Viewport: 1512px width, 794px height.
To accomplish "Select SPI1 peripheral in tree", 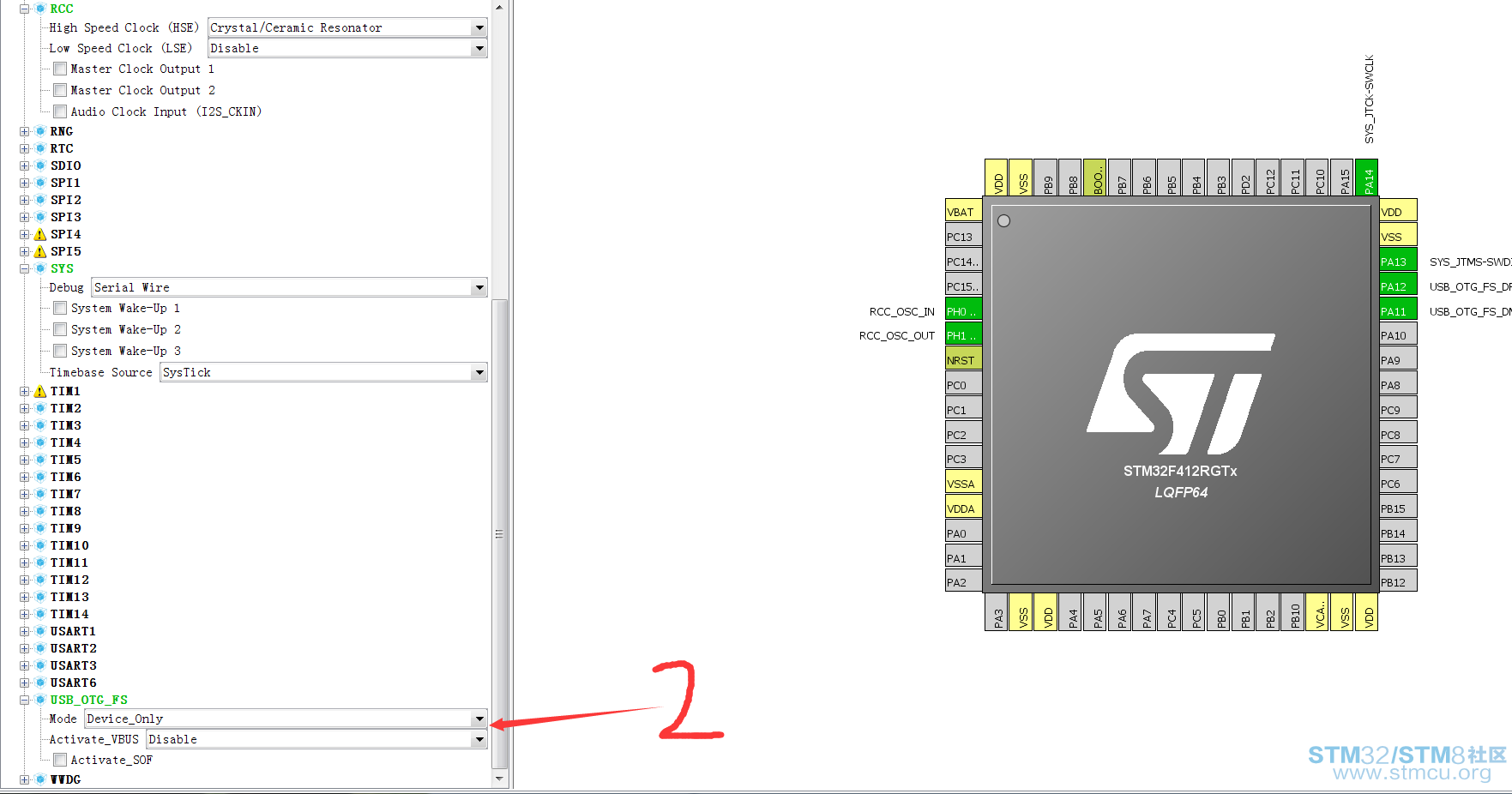I will tap(65, 183).
